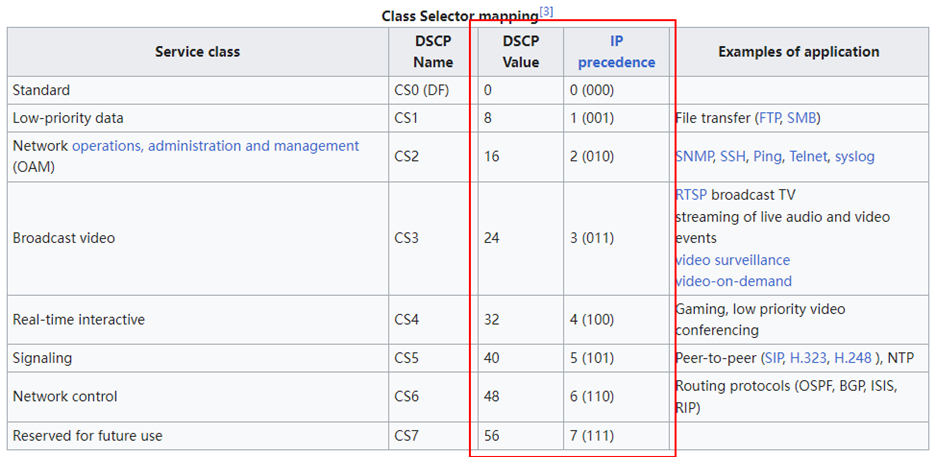Screen dimensions: 936x457
Task: Click the syslog link
Action: coord(855,156)
